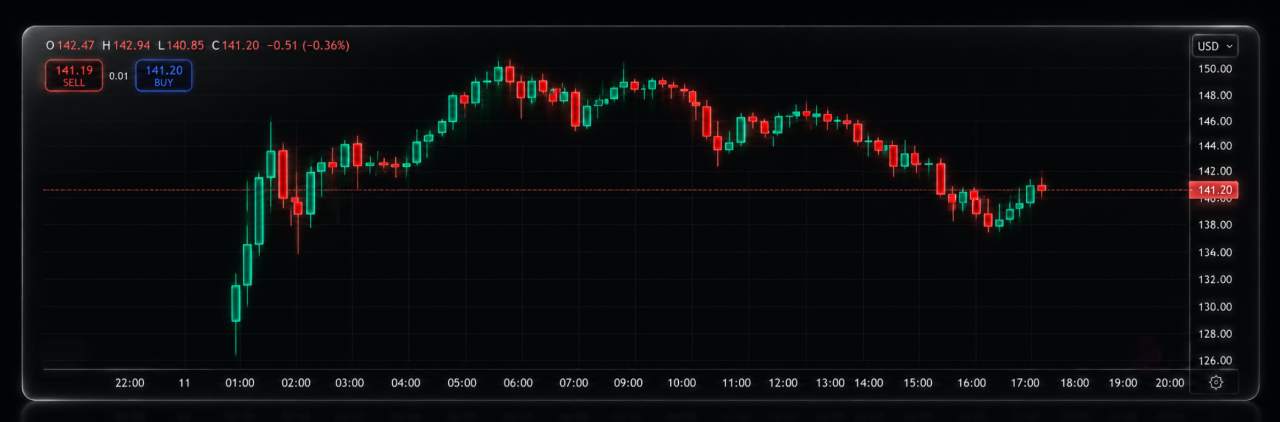Image resolution: width=1280 pixels, height=422 pixels.
Task: Click the current price label 141.20 on axis
Action: pyautogui.click(x=1214, y=190)
